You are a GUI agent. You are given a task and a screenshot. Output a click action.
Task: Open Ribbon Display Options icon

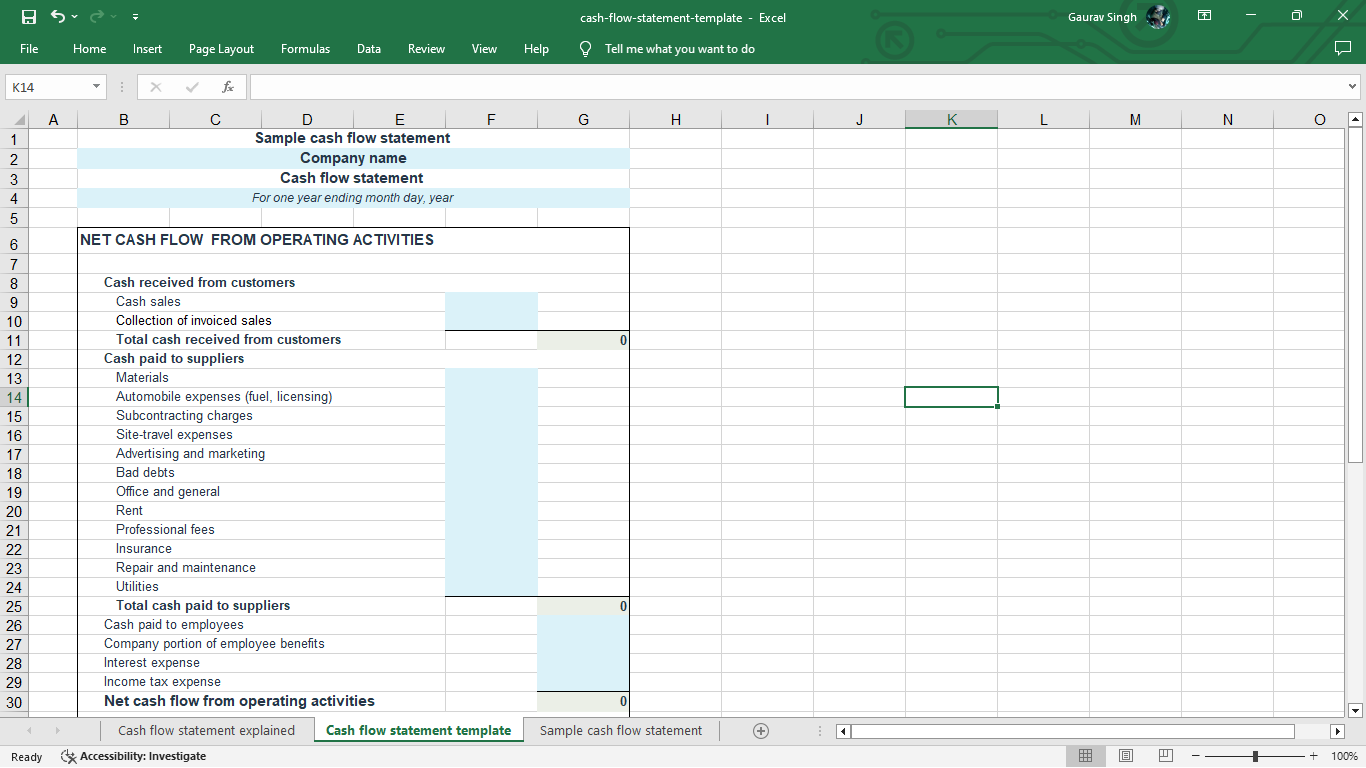pos(1205,16)
